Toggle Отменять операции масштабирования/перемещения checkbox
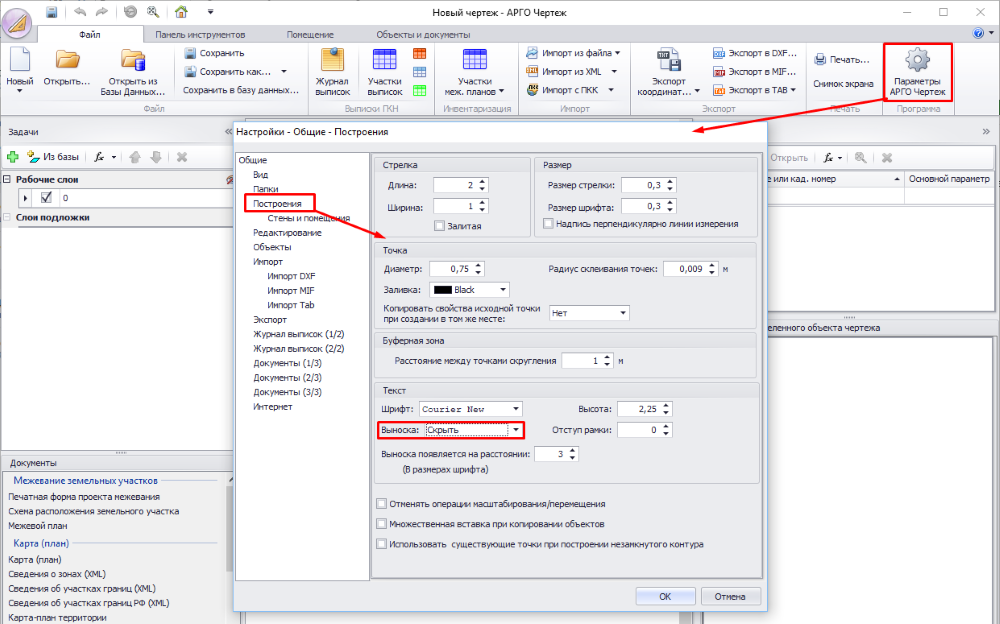This screenshot has height=624, width=1000. click(381, 504)
